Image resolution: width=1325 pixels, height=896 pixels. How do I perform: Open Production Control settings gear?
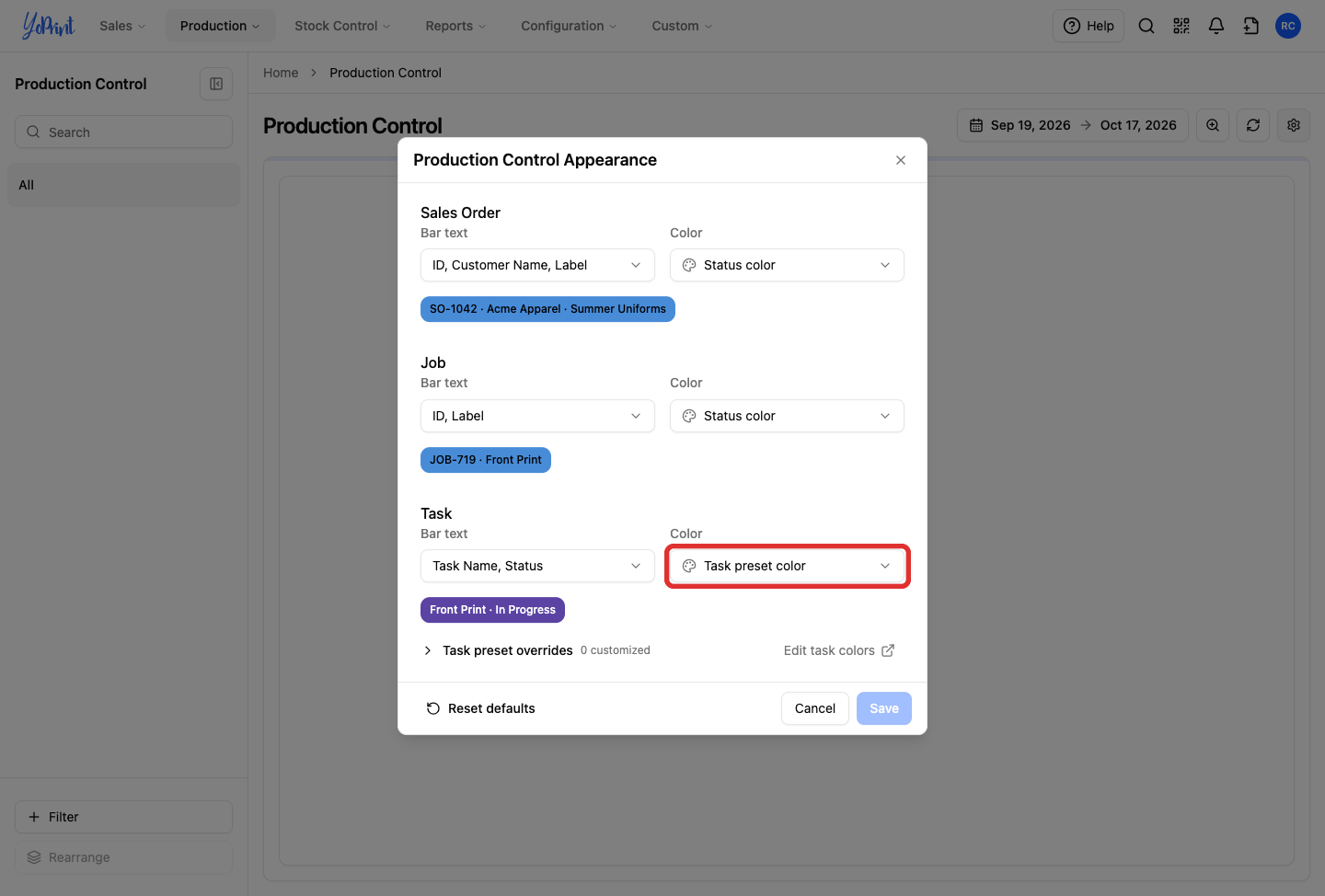(1294, 125)
